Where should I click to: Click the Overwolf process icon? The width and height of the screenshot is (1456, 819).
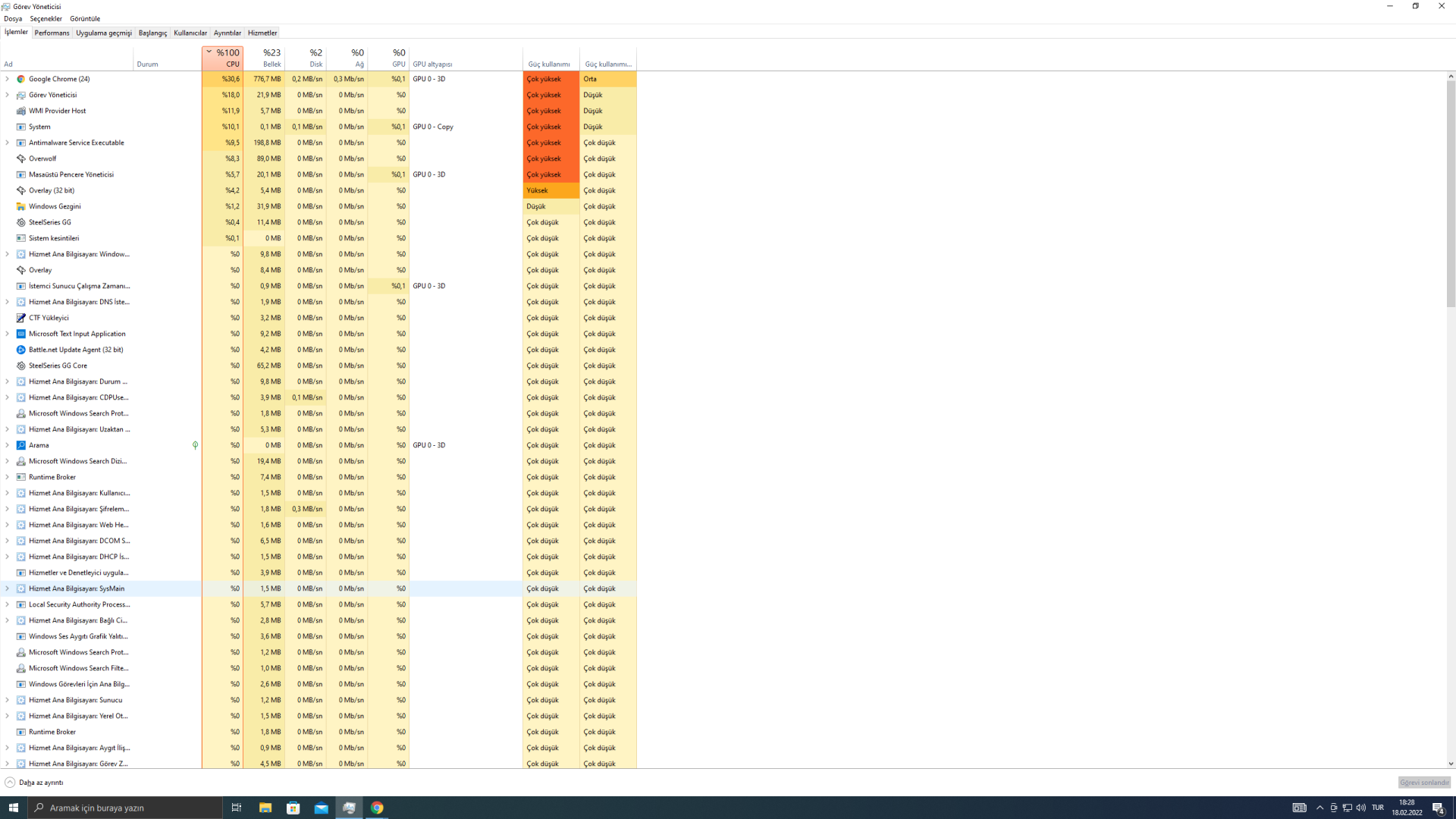pos(21,158)
